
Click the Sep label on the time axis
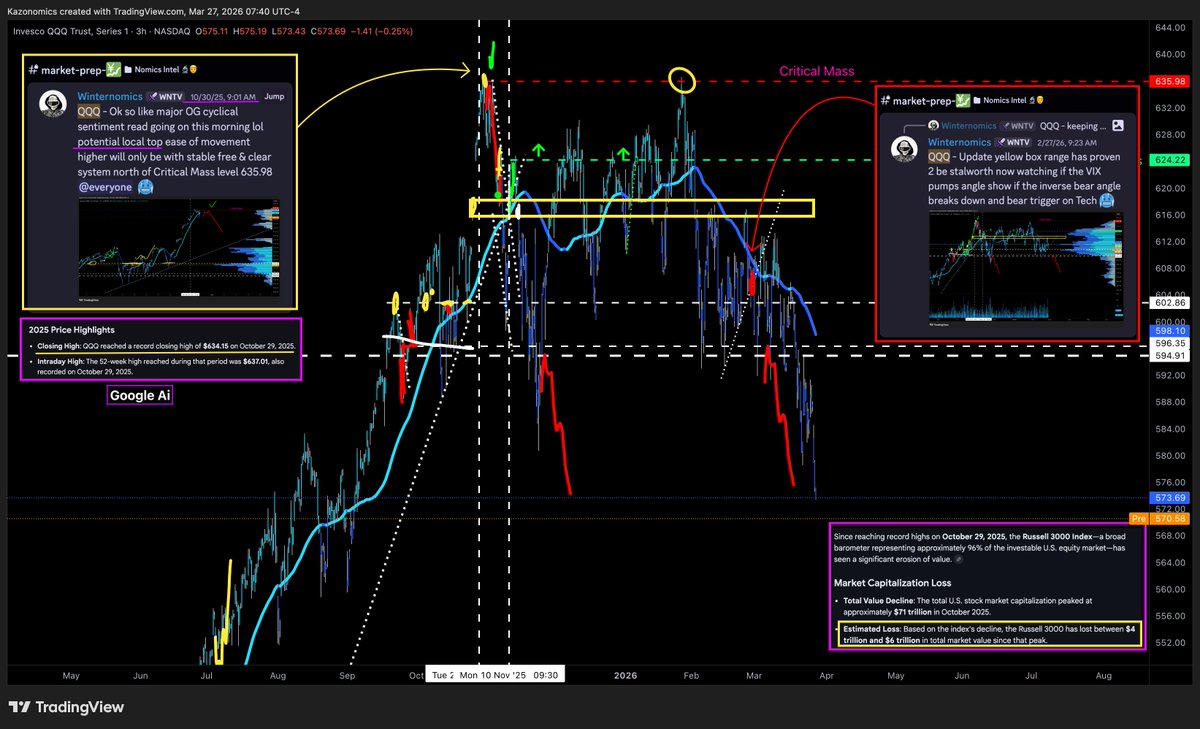click(x=347, y=675)
